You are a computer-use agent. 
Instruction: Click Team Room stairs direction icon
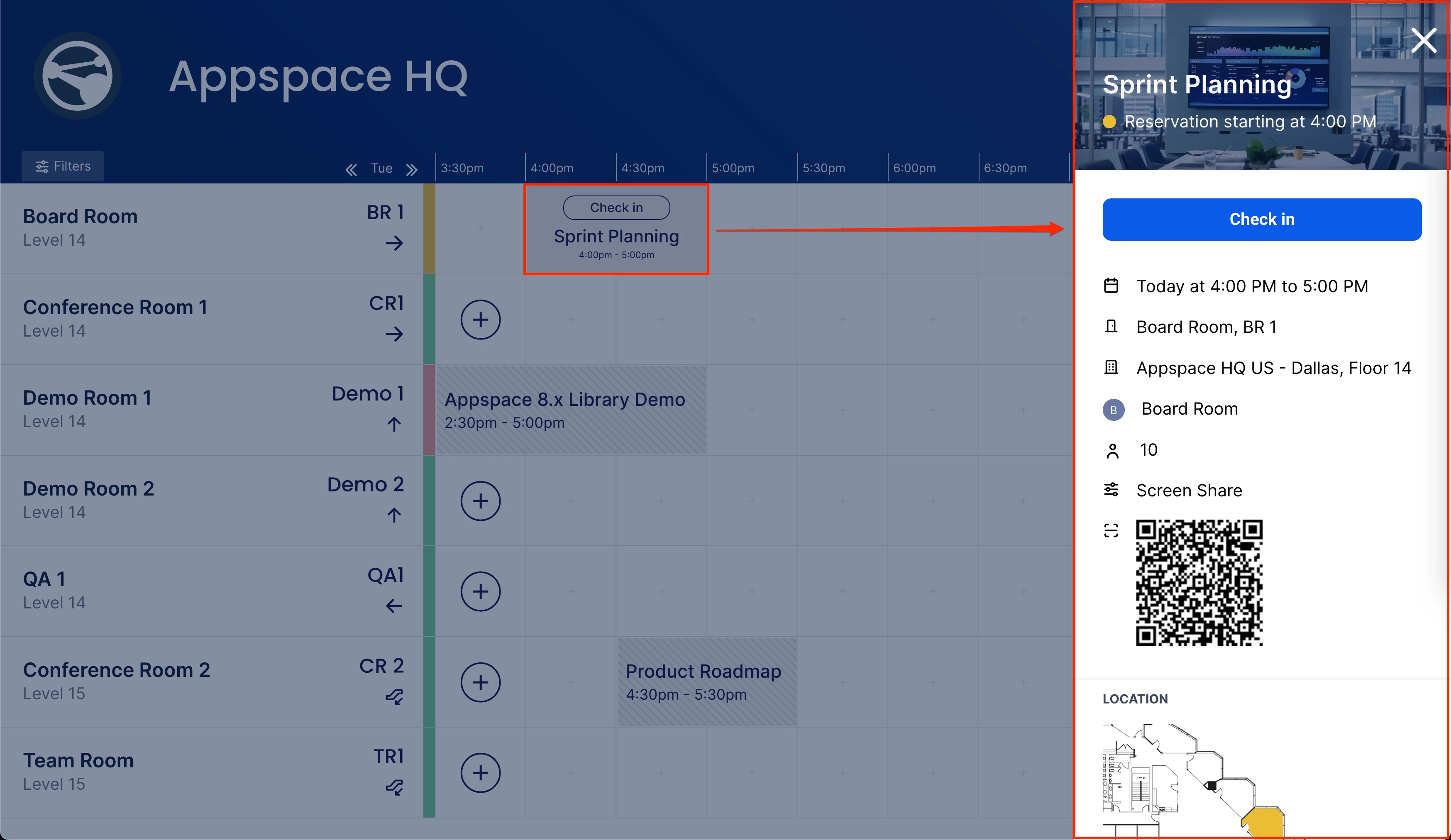coord(394,786)
